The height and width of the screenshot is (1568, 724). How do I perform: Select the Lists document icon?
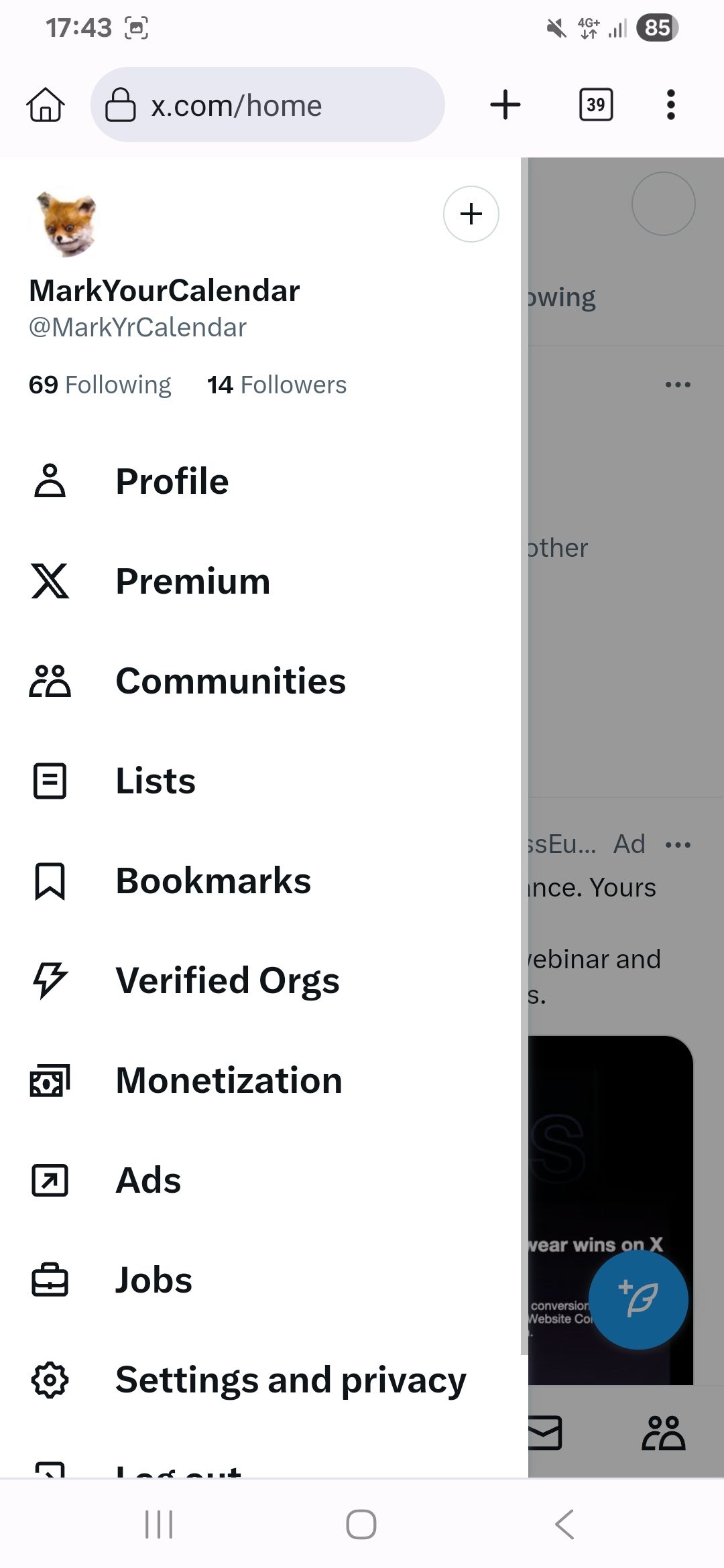tap(50, 781)
